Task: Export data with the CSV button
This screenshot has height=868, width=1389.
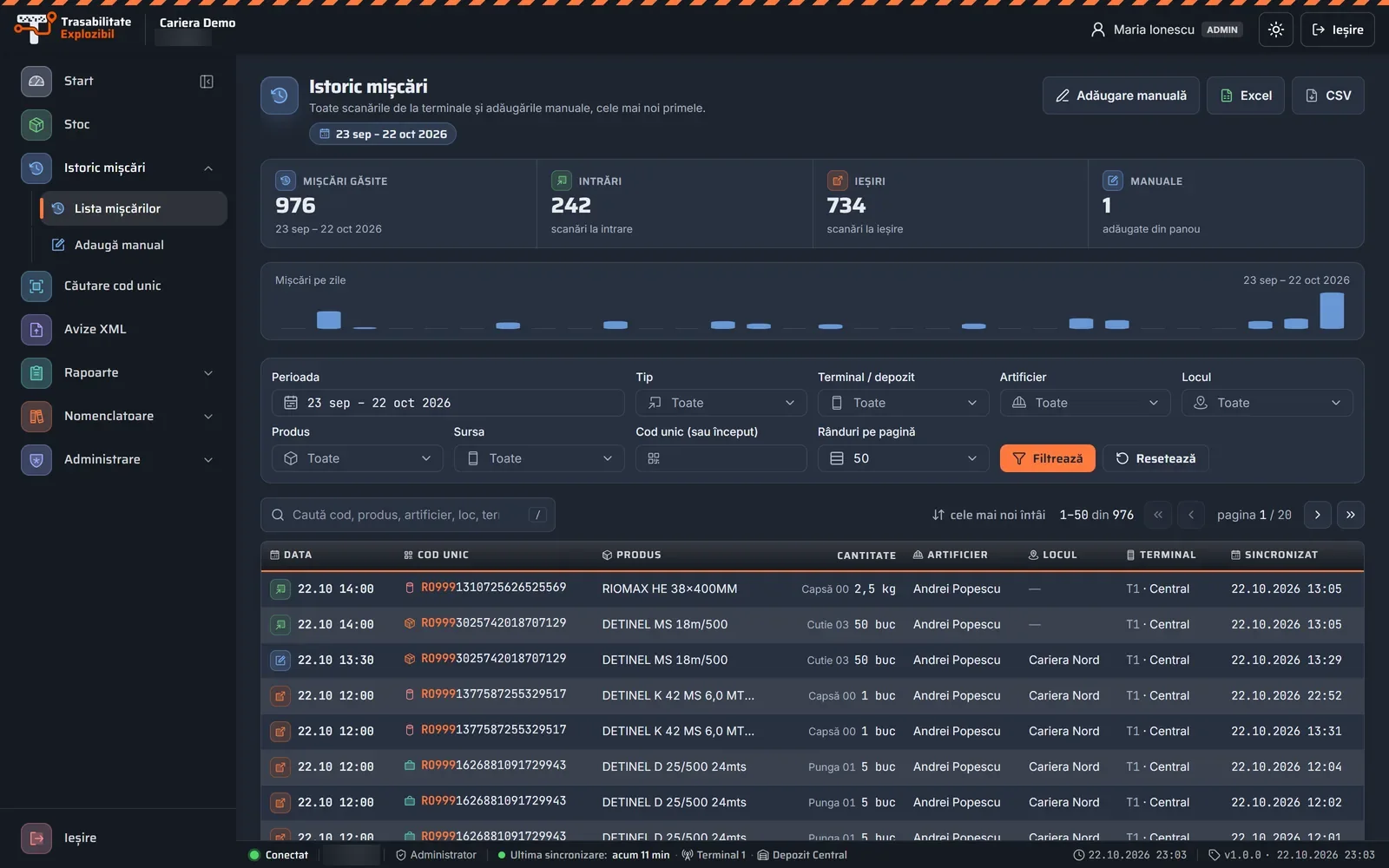Action: [x=1328, y=95]
